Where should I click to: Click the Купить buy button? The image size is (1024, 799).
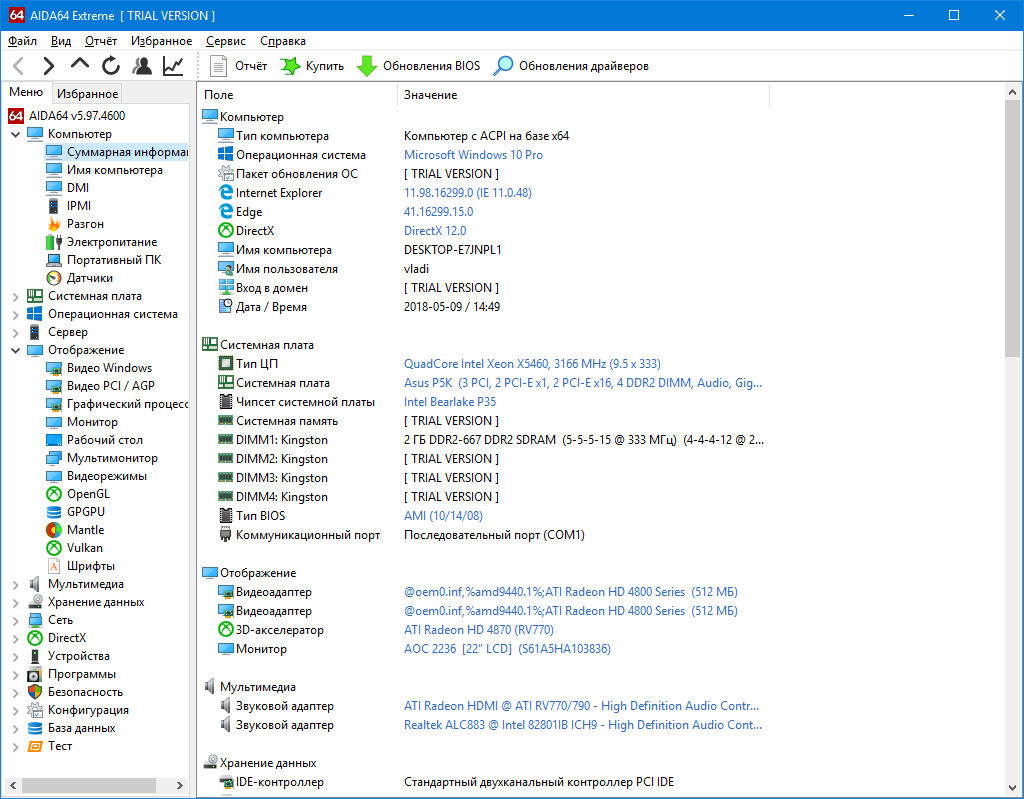(312, 66)
